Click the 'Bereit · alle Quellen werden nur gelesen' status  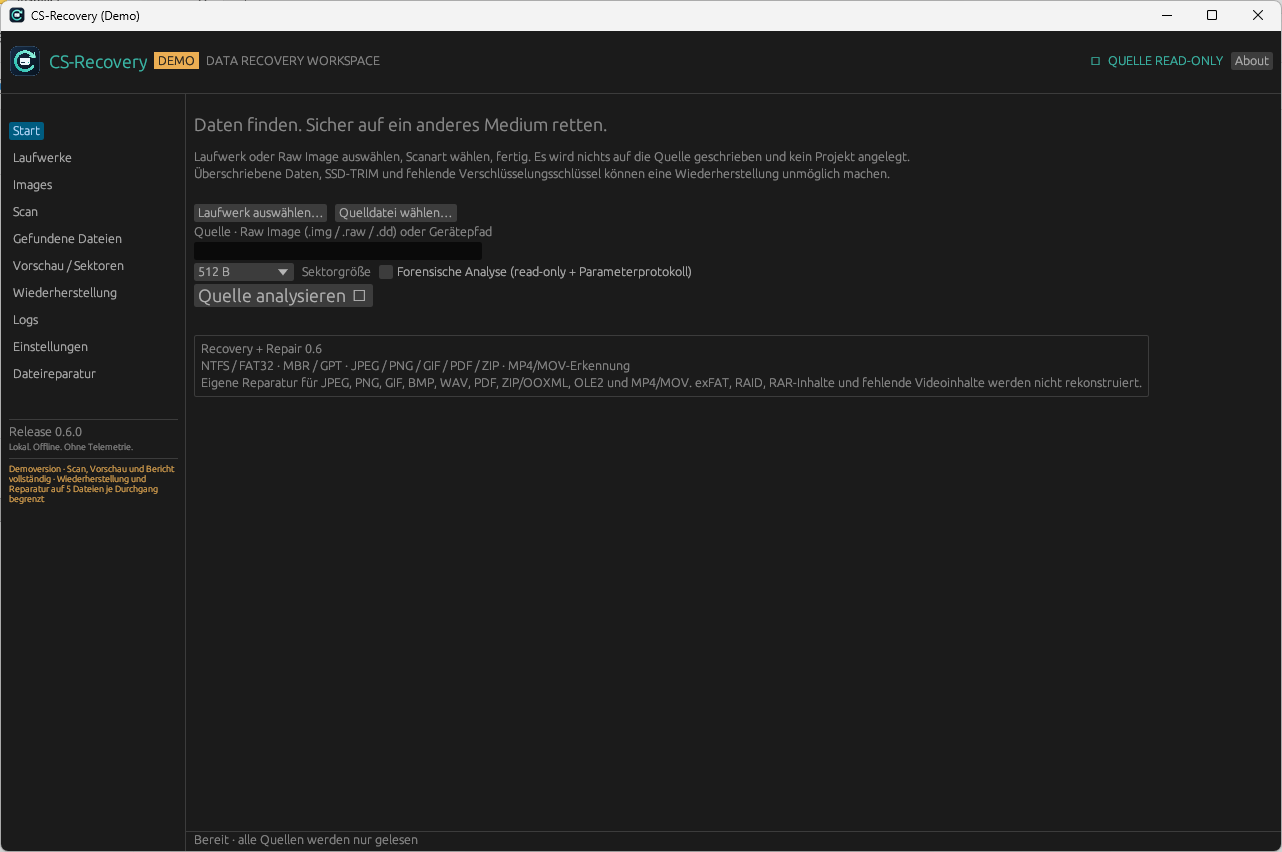pyautogui.click(x=306, y=840)
